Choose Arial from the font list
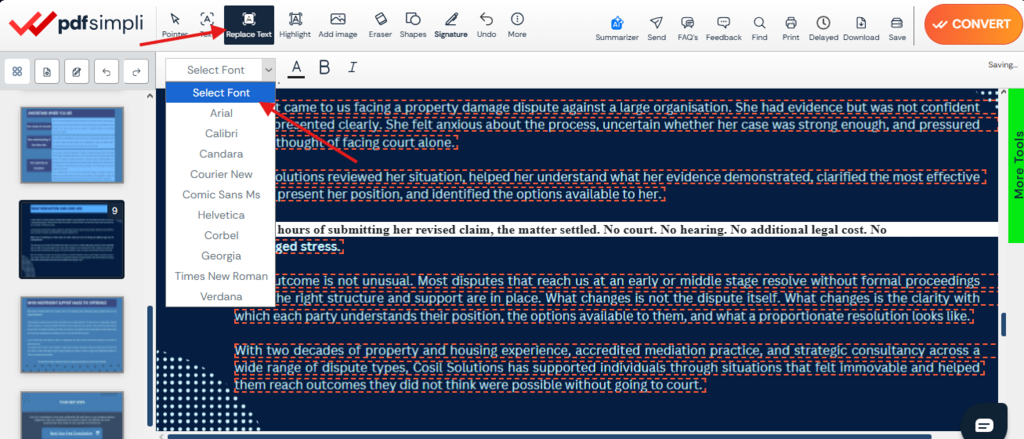The image size is (1024, 439). 221,113
